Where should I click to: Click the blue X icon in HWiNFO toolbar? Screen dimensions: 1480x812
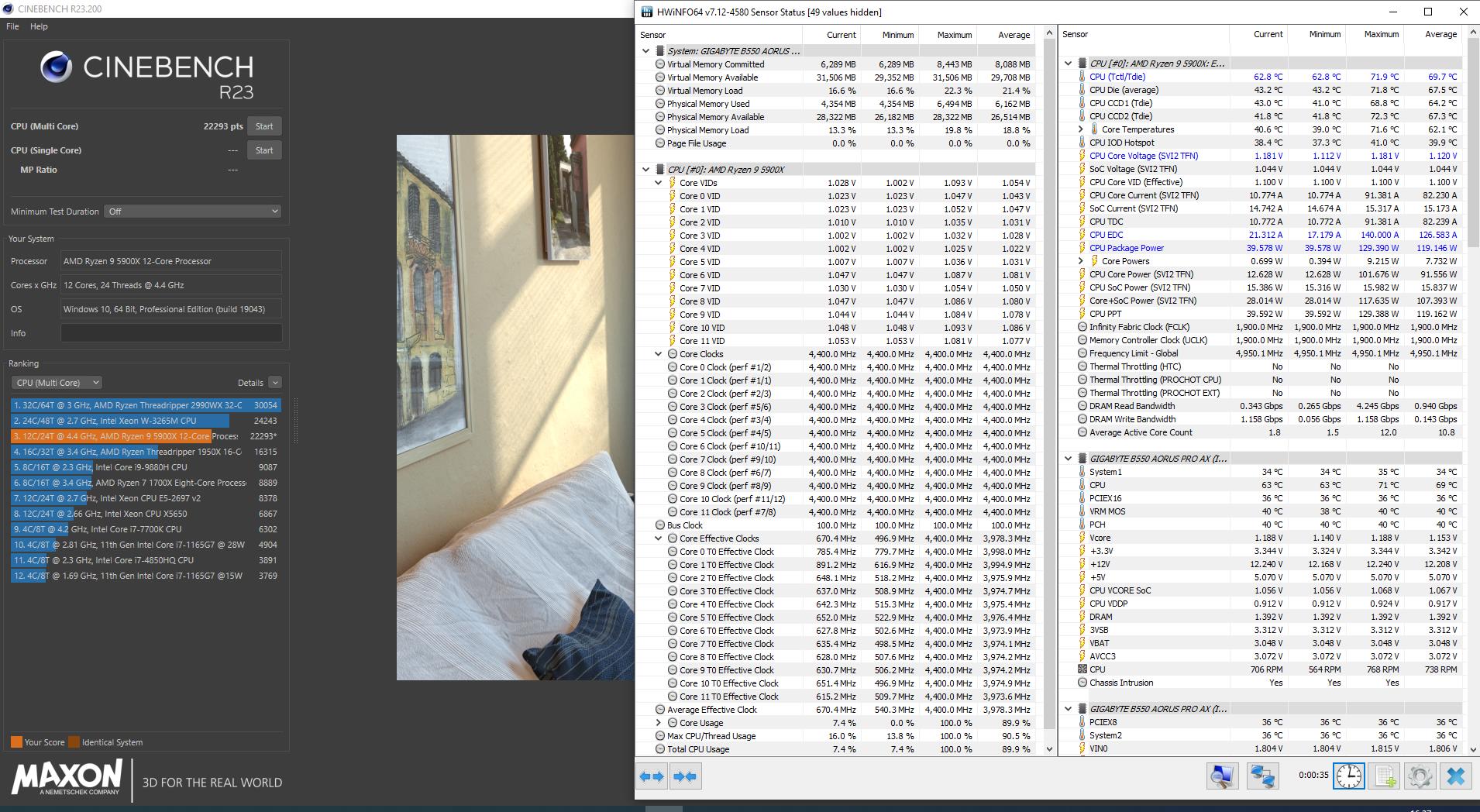pyautogui.click(x=1456, y=776)
